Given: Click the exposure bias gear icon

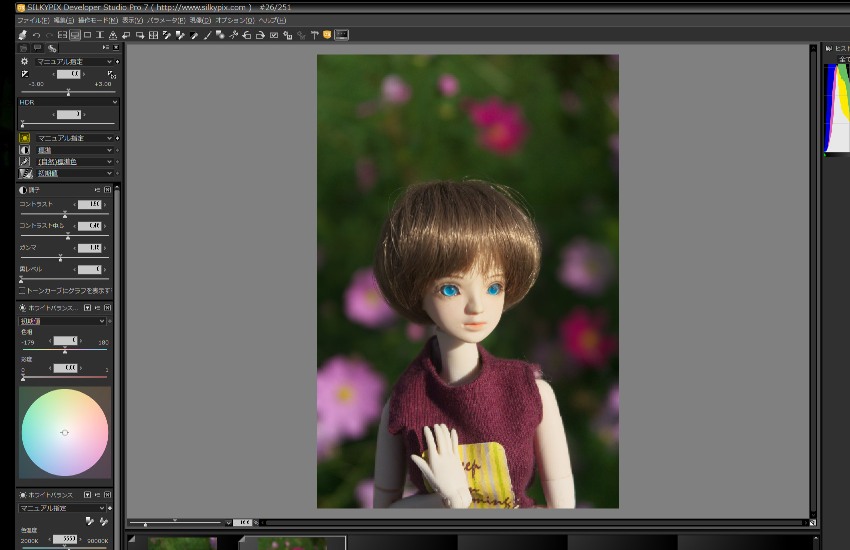Looking at the screenshot, I should click(x=25, y=62).
